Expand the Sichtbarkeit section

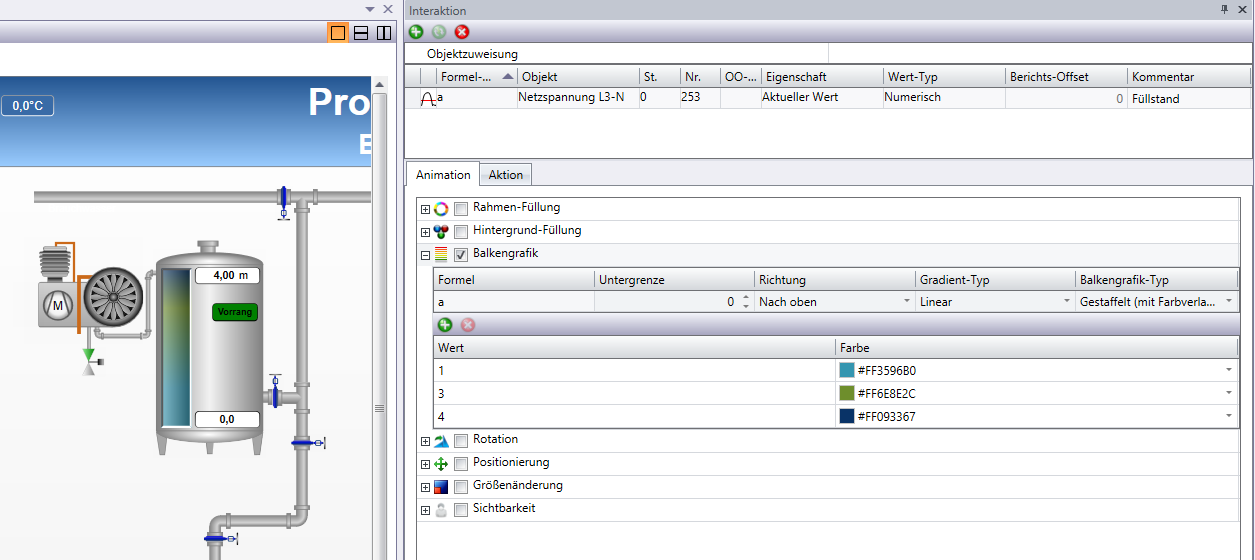425,510
